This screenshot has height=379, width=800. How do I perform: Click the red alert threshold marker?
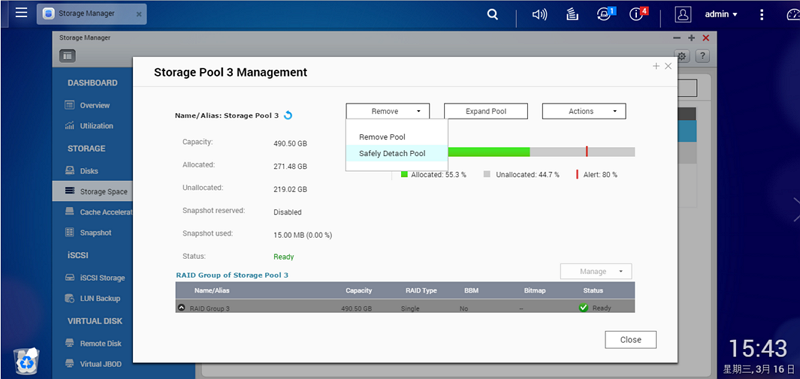coord(587,151)
